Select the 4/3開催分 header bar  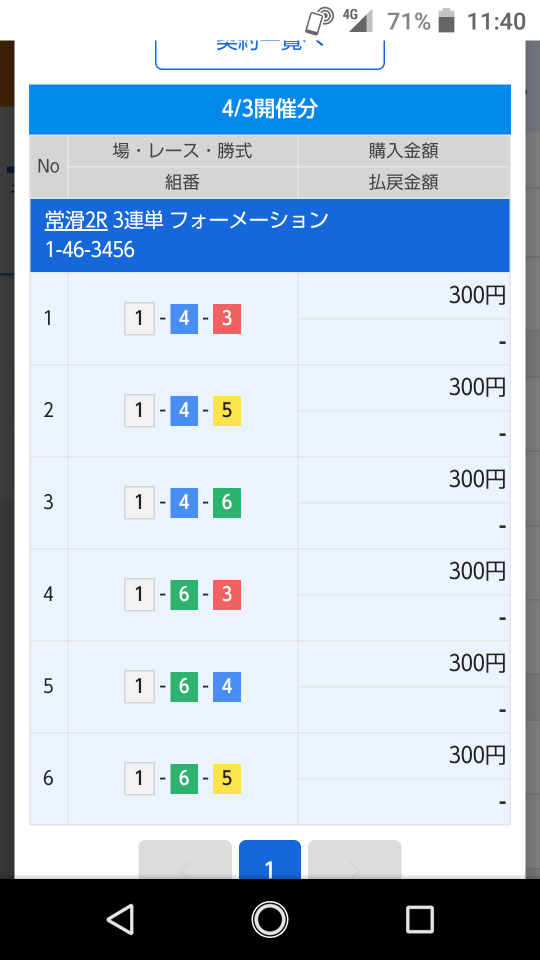pyautogui.click(x=270, y=109)
